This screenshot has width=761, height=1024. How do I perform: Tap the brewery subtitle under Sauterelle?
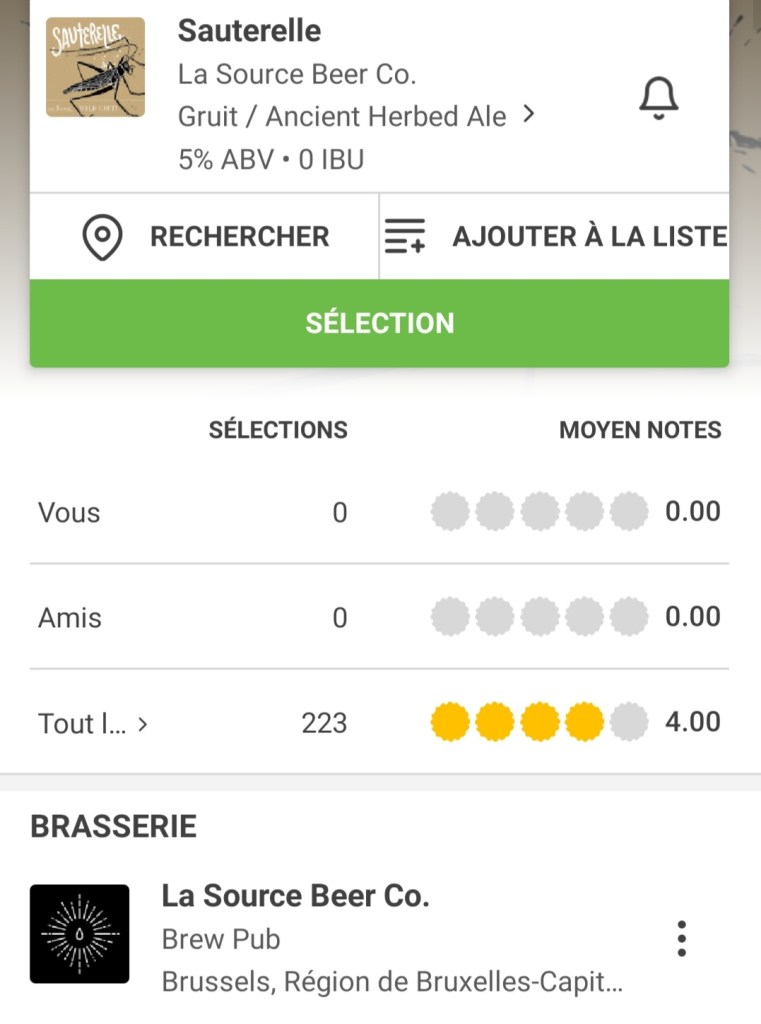pyautogui.click(x=296, y=74)
